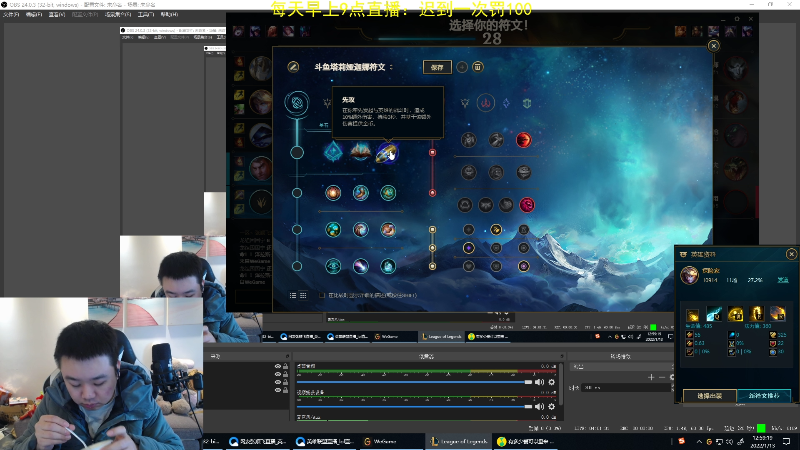Pick the purple adaptive force shard in second shard row

(468, 248)
